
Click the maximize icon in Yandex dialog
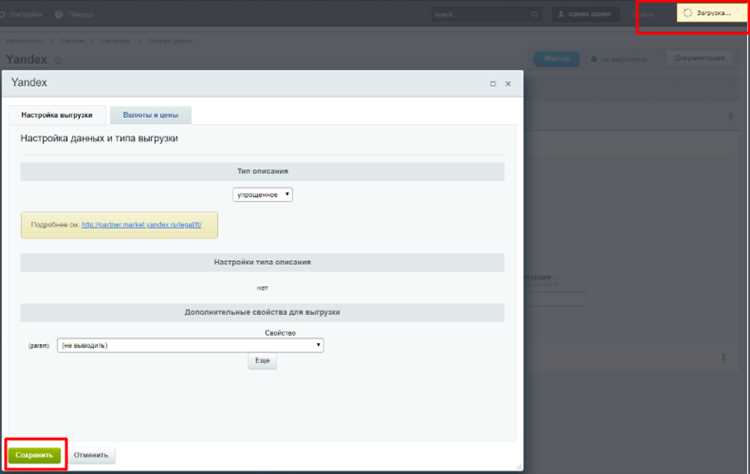(x=493, y=84)
